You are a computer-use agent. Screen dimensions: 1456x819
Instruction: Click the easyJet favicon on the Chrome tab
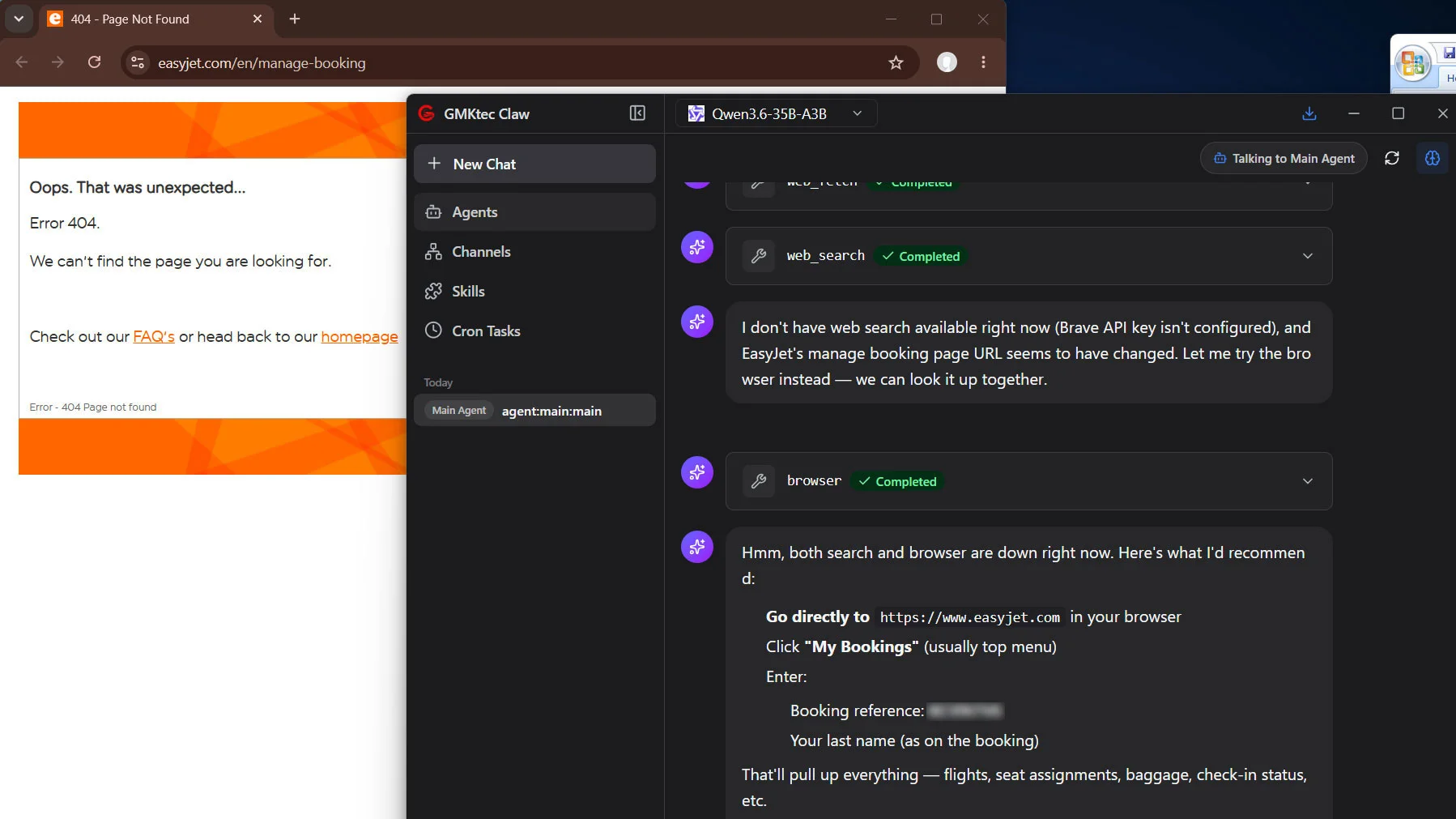pos(55,19)
